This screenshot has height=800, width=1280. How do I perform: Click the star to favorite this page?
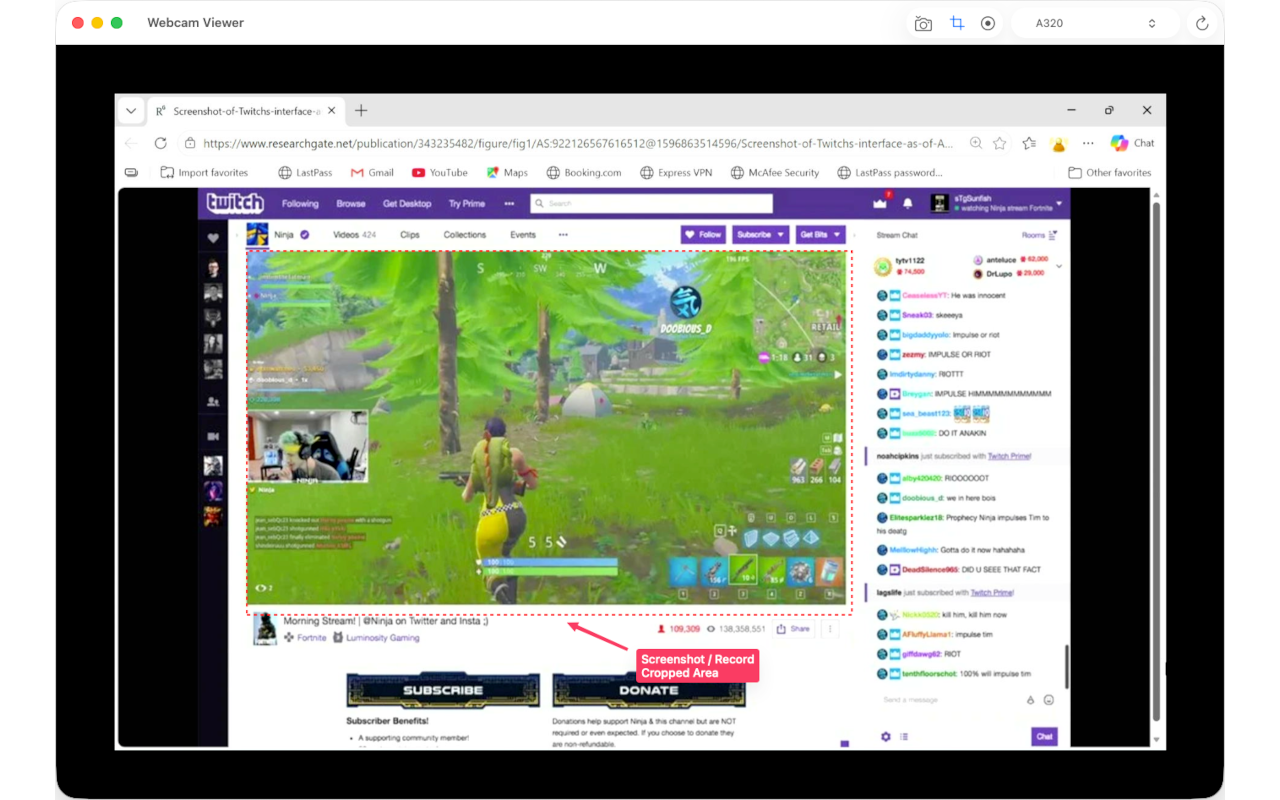(1000, 143)
